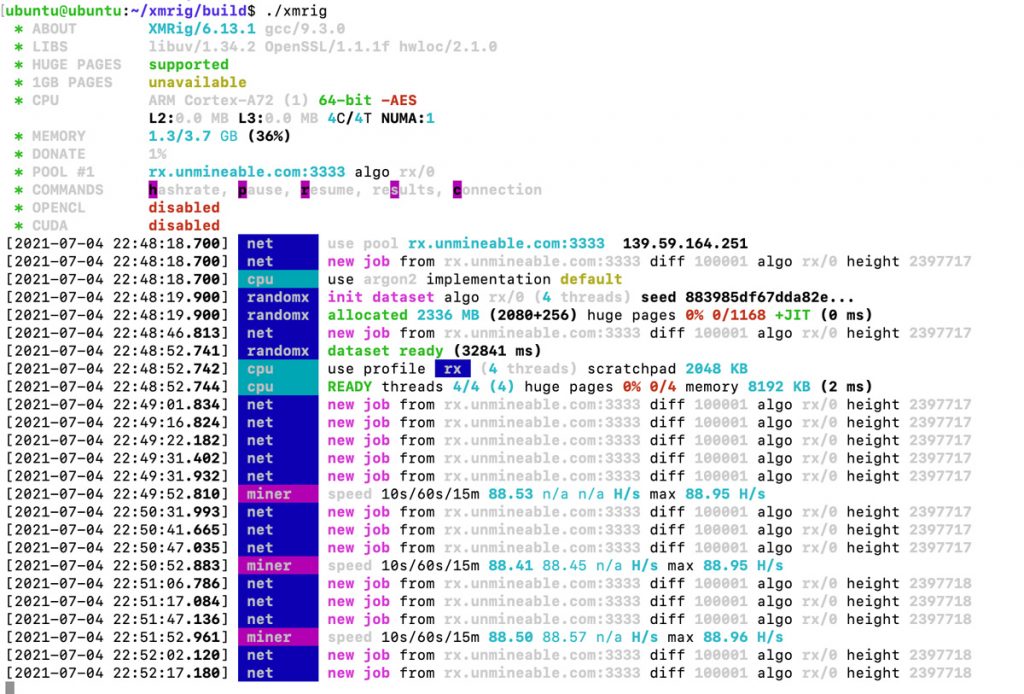This screenshot has height=694, width=1024.
Task: Click the miner tag at 22:50:52.883
Action: coord(278,565)
